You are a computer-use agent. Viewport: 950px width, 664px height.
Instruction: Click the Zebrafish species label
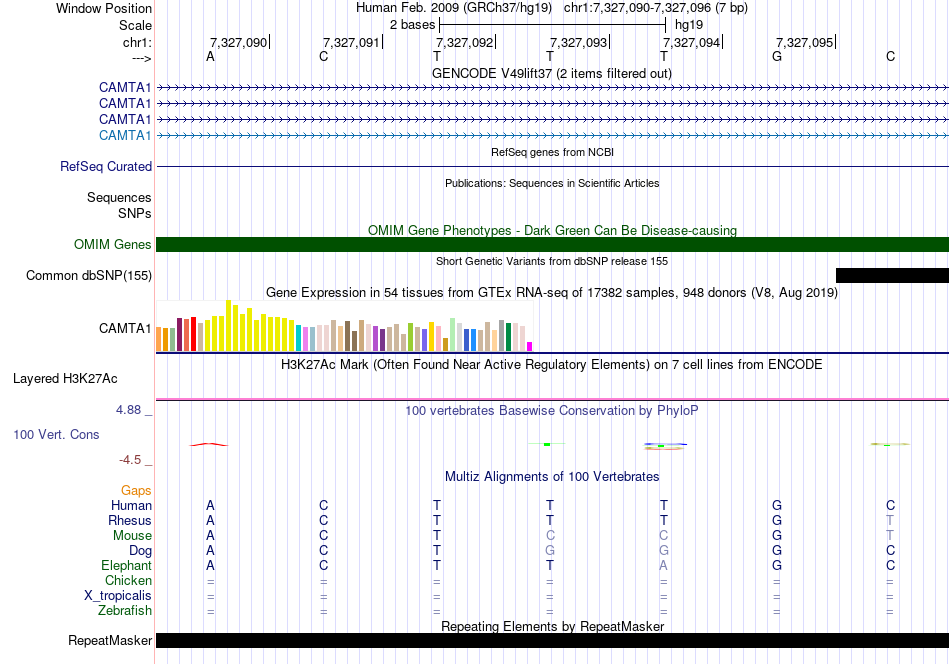pos(125,611)
